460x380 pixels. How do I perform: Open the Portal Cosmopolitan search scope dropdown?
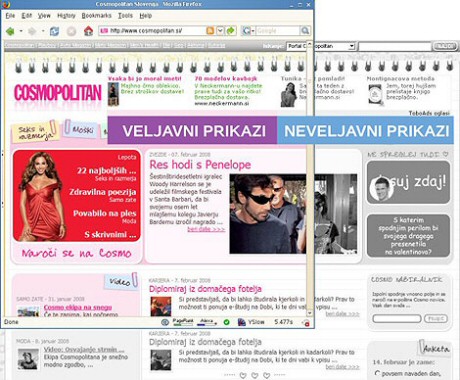coord(352,46)
